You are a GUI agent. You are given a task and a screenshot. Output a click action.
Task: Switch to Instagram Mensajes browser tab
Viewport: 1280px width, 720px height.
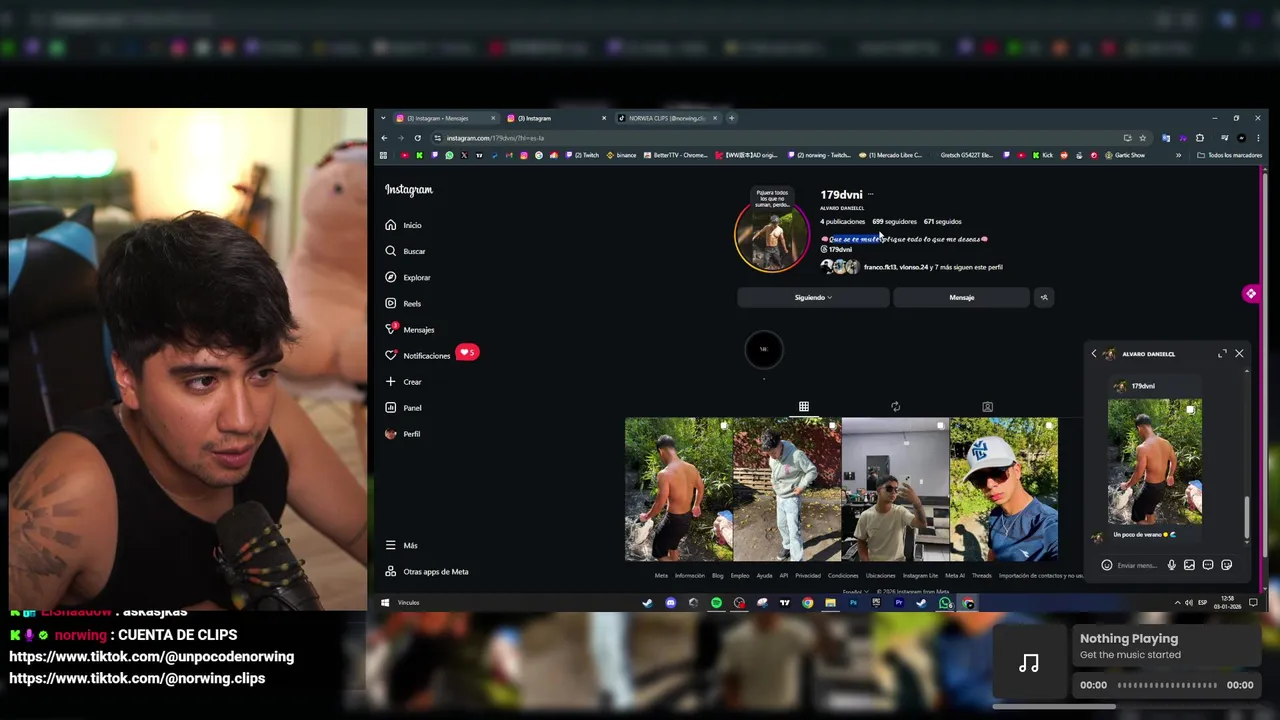tap(445, 118)
